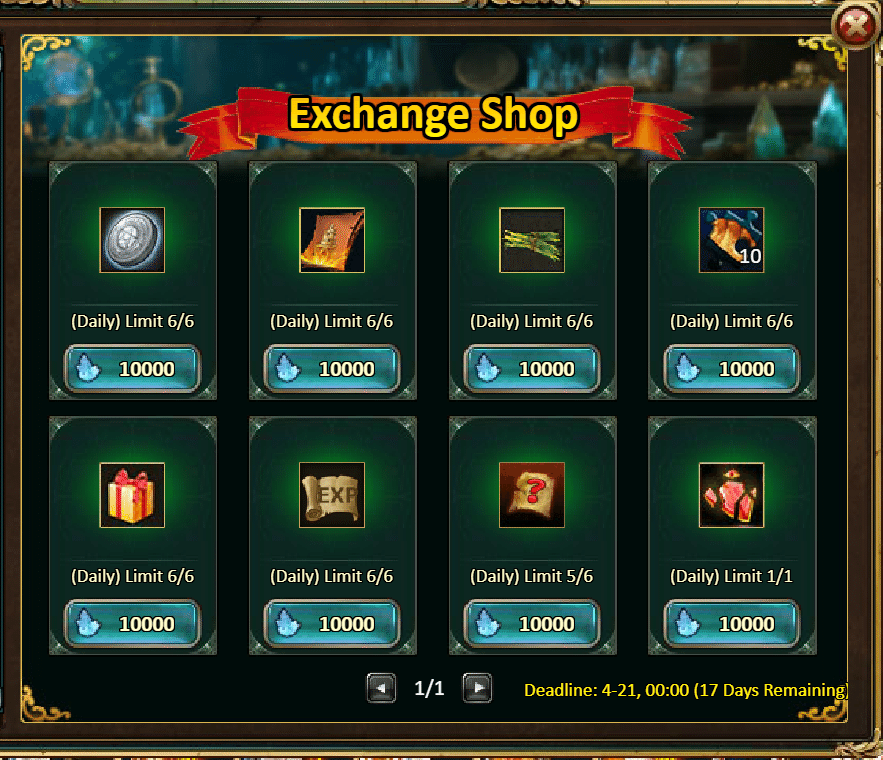Image resolution: width=883 pixels, height=760 pixels.
Task: Select the flaming scroll item icon
Action: (332, 240)
